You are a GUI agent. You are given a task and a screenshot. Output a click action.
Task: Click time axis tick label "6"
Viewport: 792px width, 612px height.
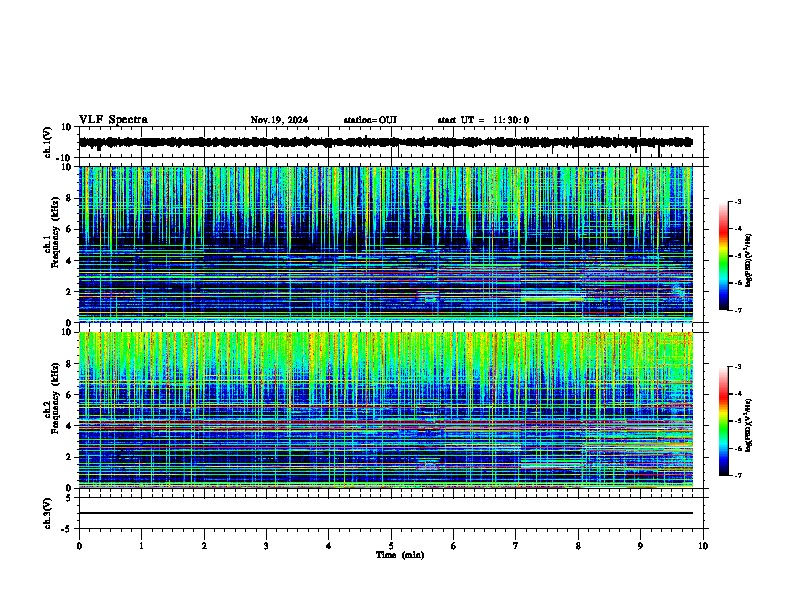(x=454, y=546)
